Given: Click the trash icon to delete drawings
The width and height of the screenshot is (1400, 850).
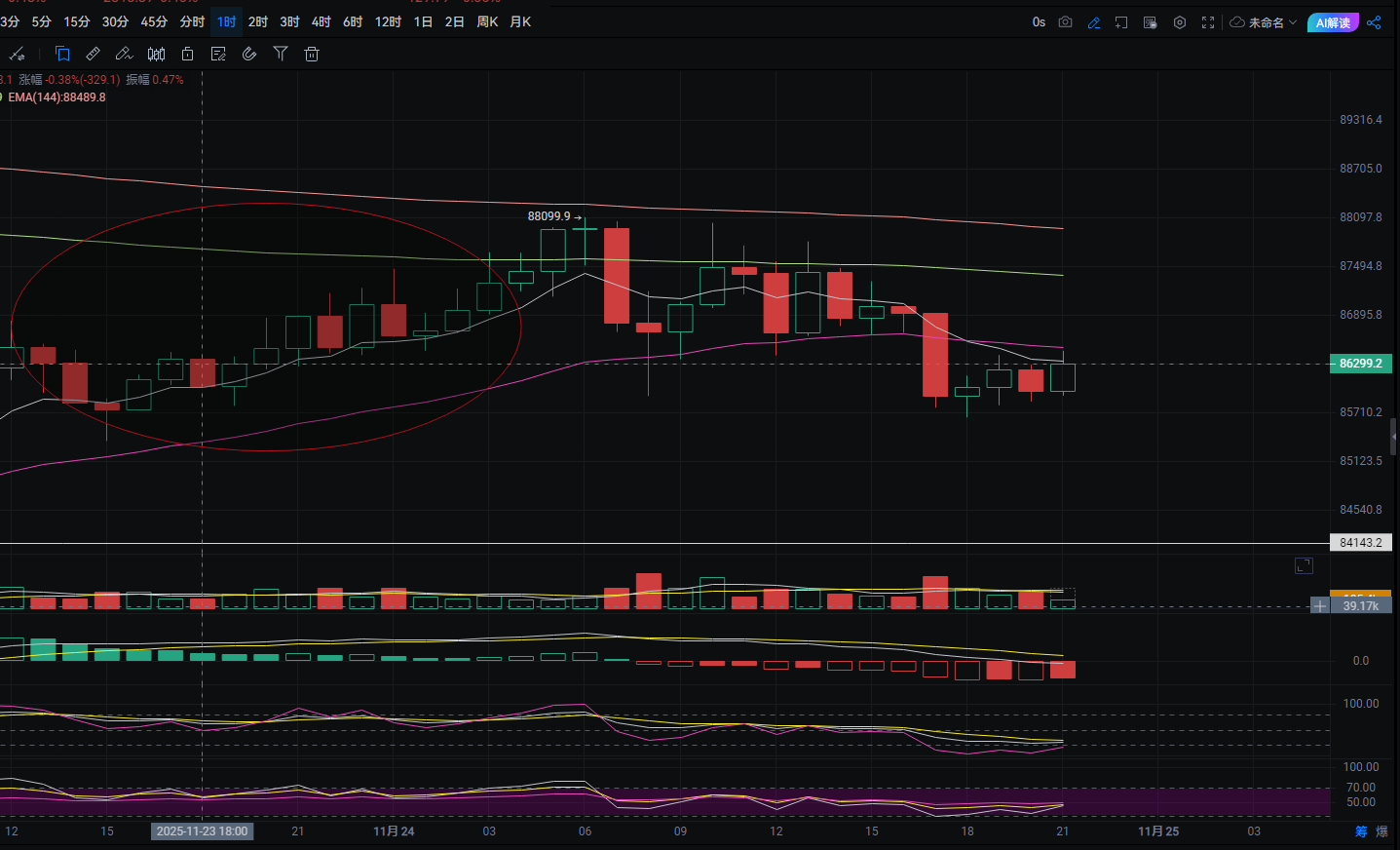Looking at the screenshot, I should coord(312,55).
